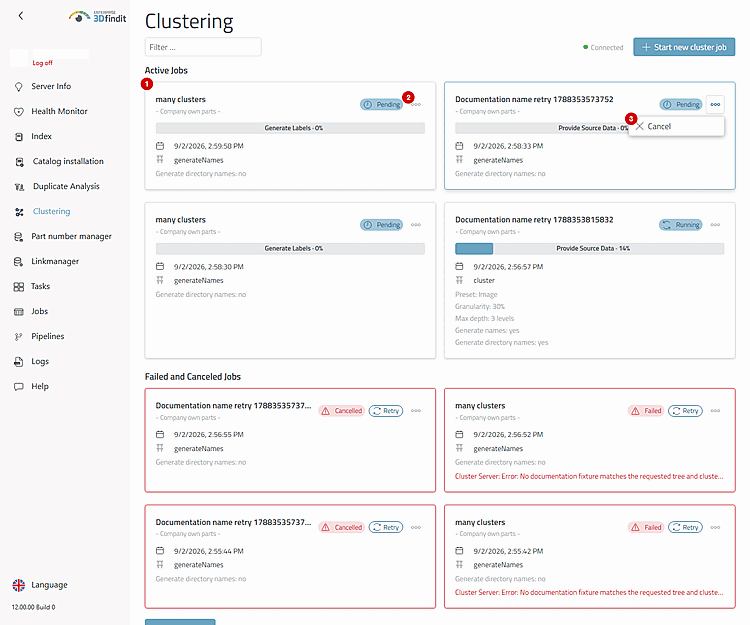The height and width of the screenshot is (625, 750).
Task: Click Pending badge on 2:59:58 PM job
Action: point(381,104)
